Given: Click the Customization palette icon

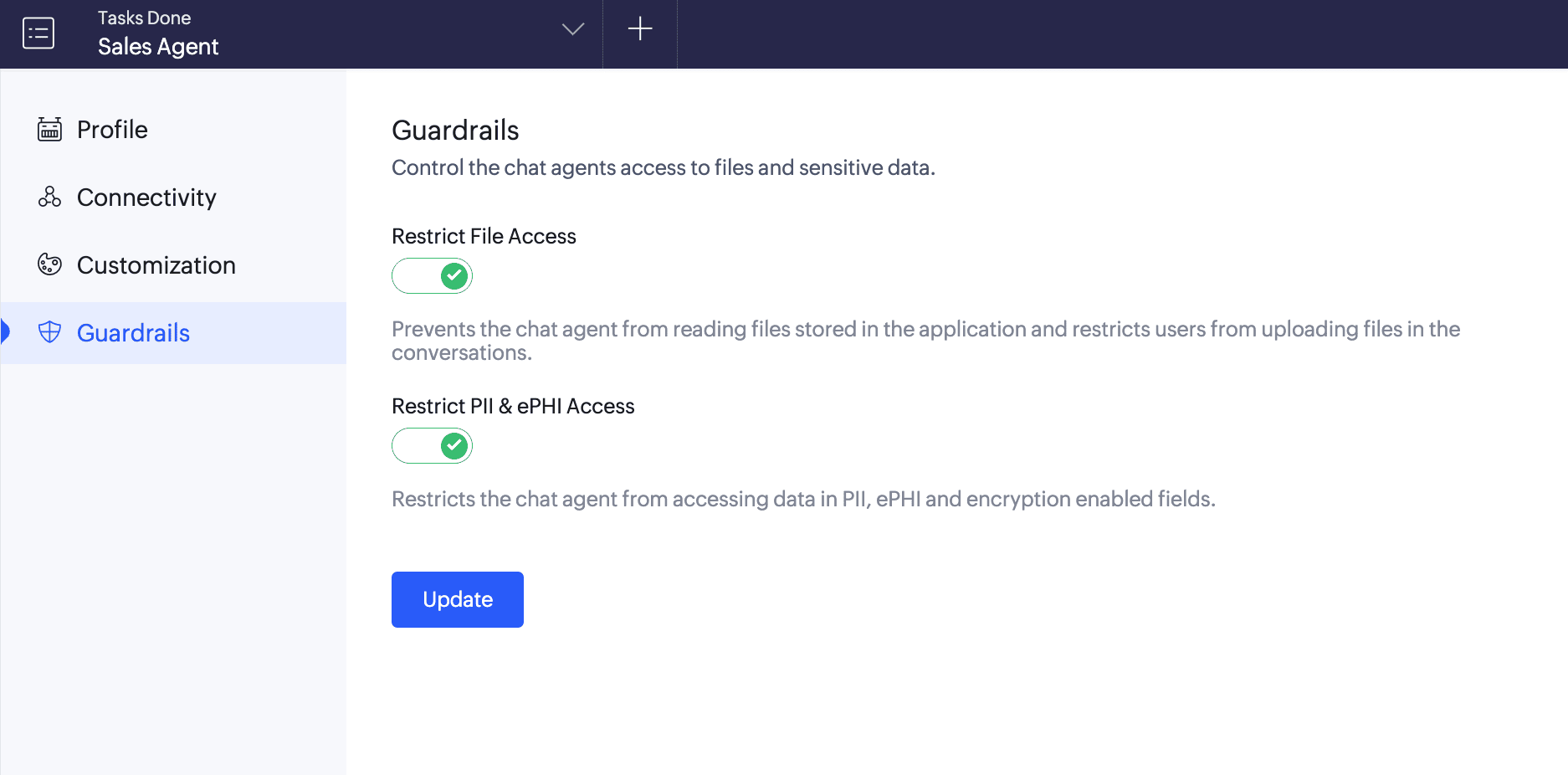Looking at the screenshot, I should coord(49,264).
